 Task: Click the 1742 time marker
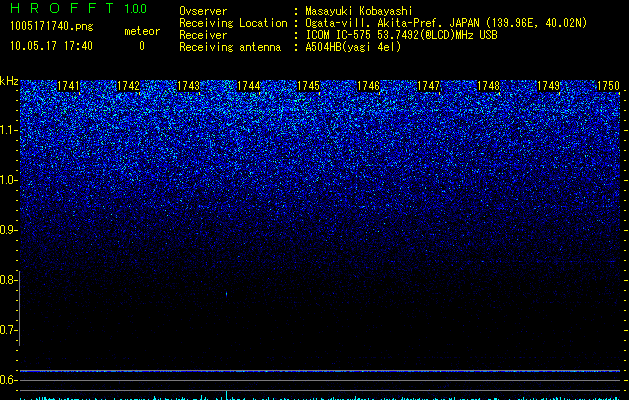tap(128, 86)
